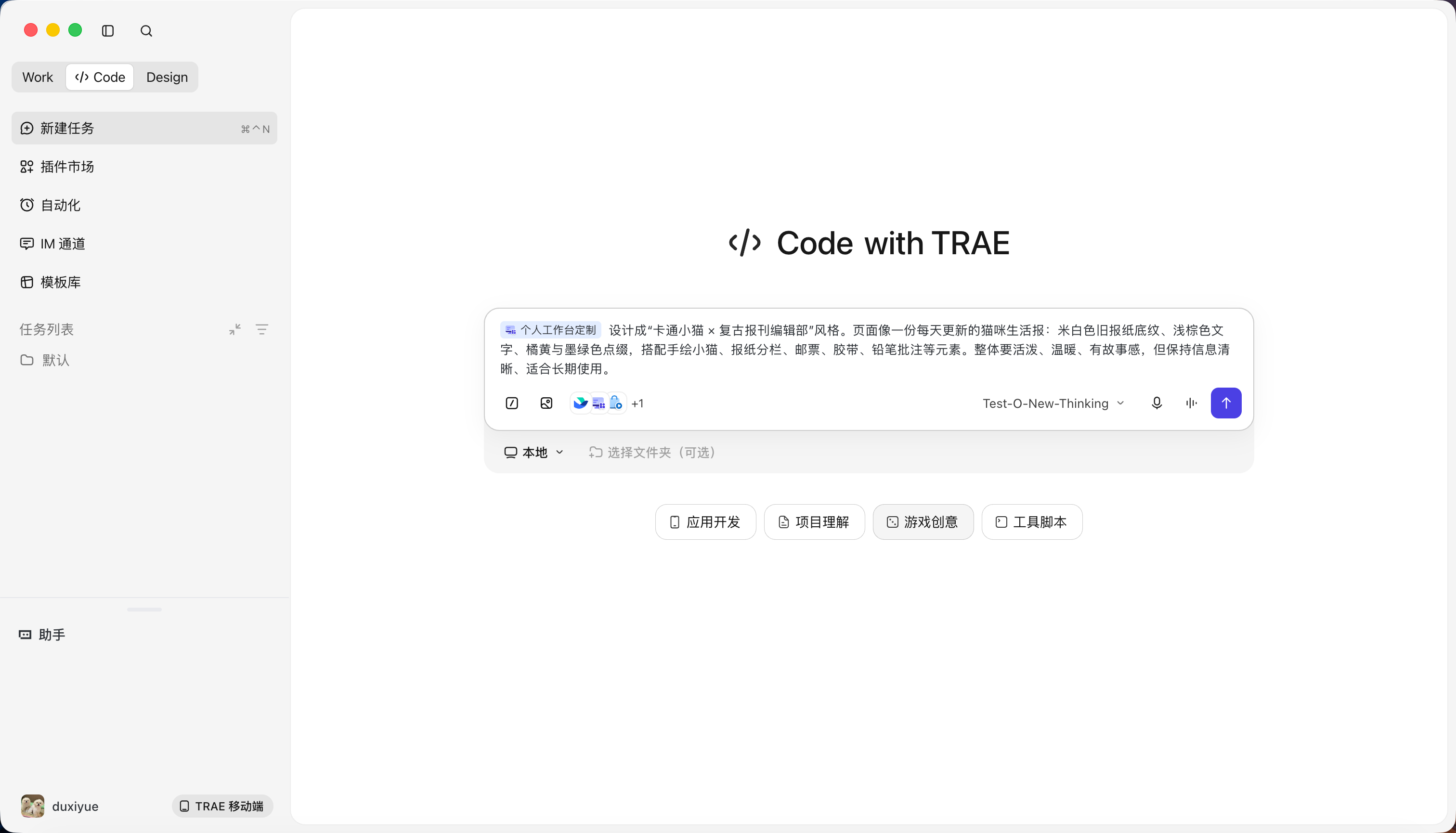1456x833 pixels.
Task: Open 模板库 template library
Action: tap(144, 282)
